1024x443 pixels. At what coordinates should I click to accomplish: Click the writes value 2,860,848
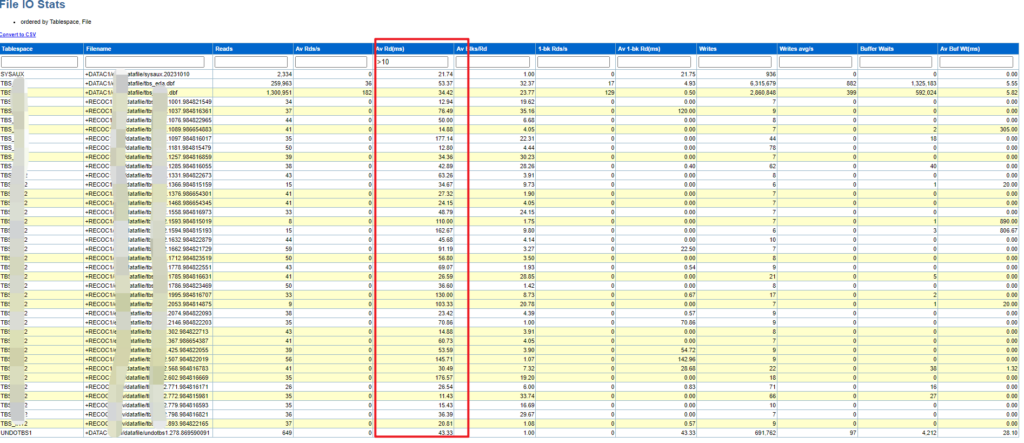point(761,93)
